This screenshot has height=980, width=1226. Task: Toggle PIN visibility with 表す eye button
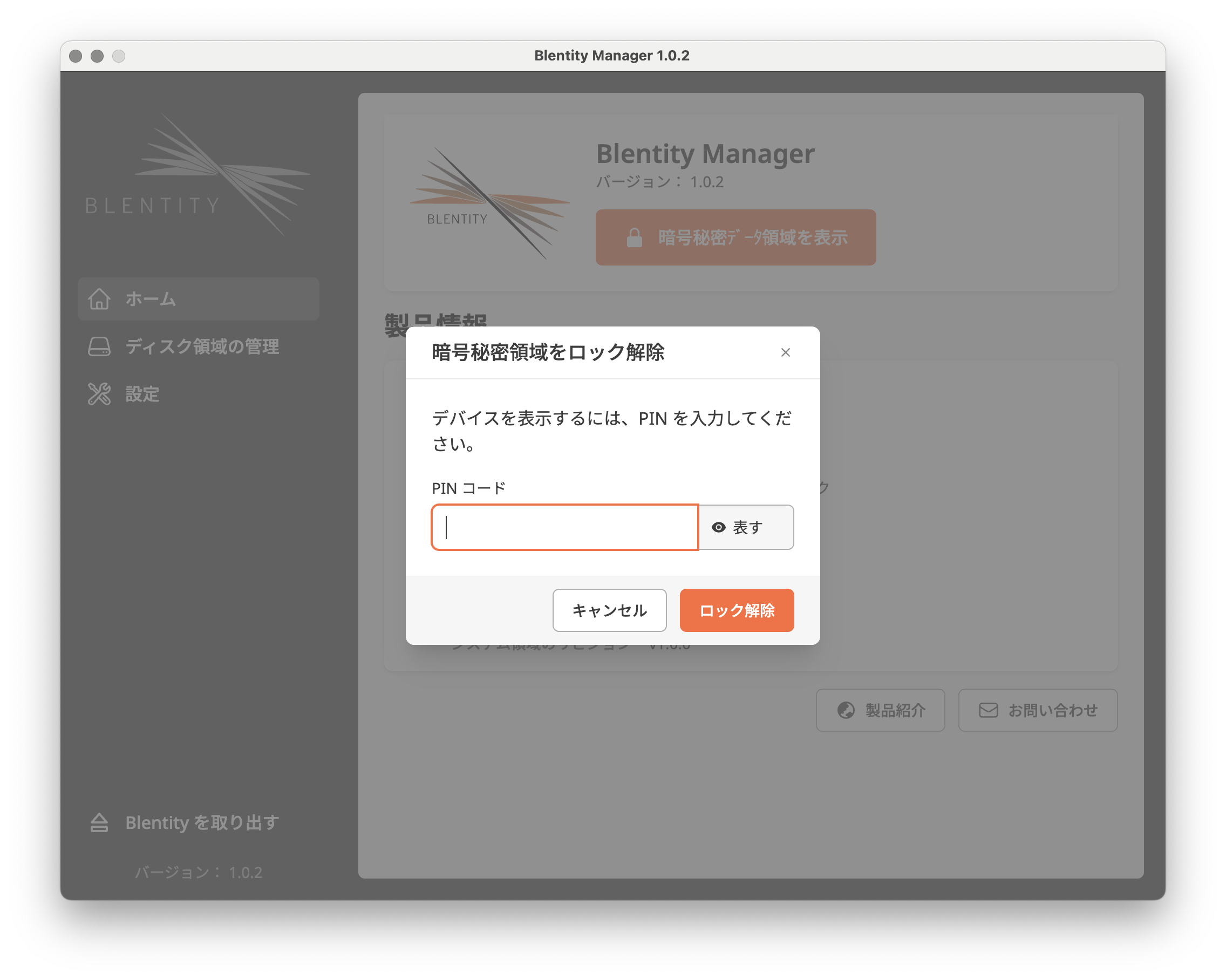746,527
